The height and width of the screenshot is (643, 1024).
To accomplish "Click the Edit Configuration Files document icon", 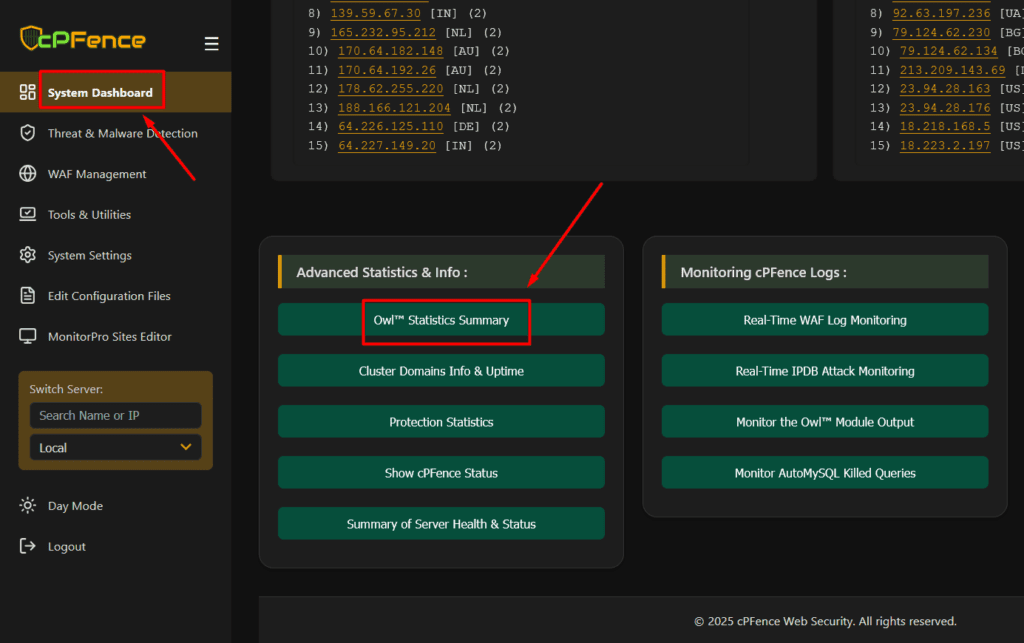I will pos(28,296).
